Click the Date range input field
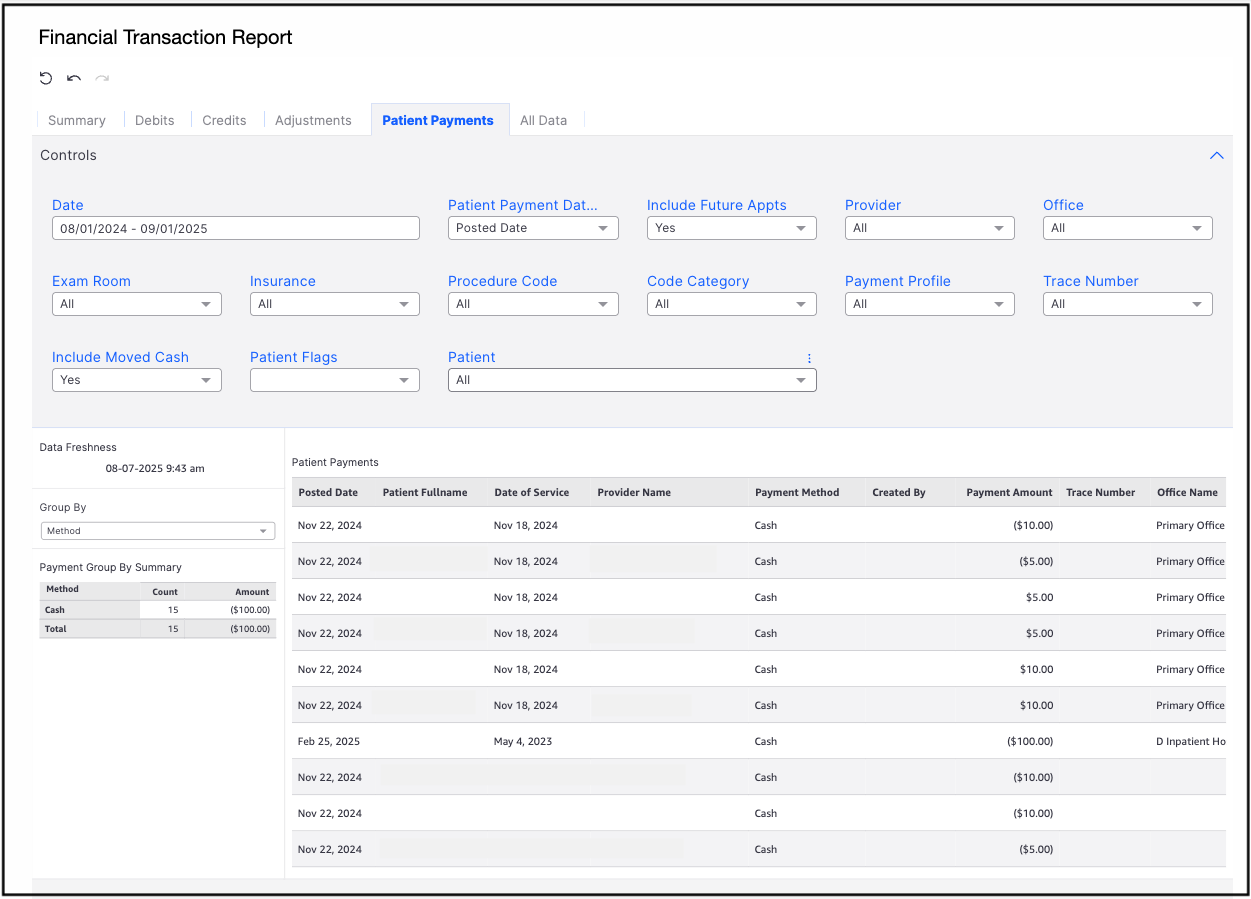1251x899 pixels. 235,228
